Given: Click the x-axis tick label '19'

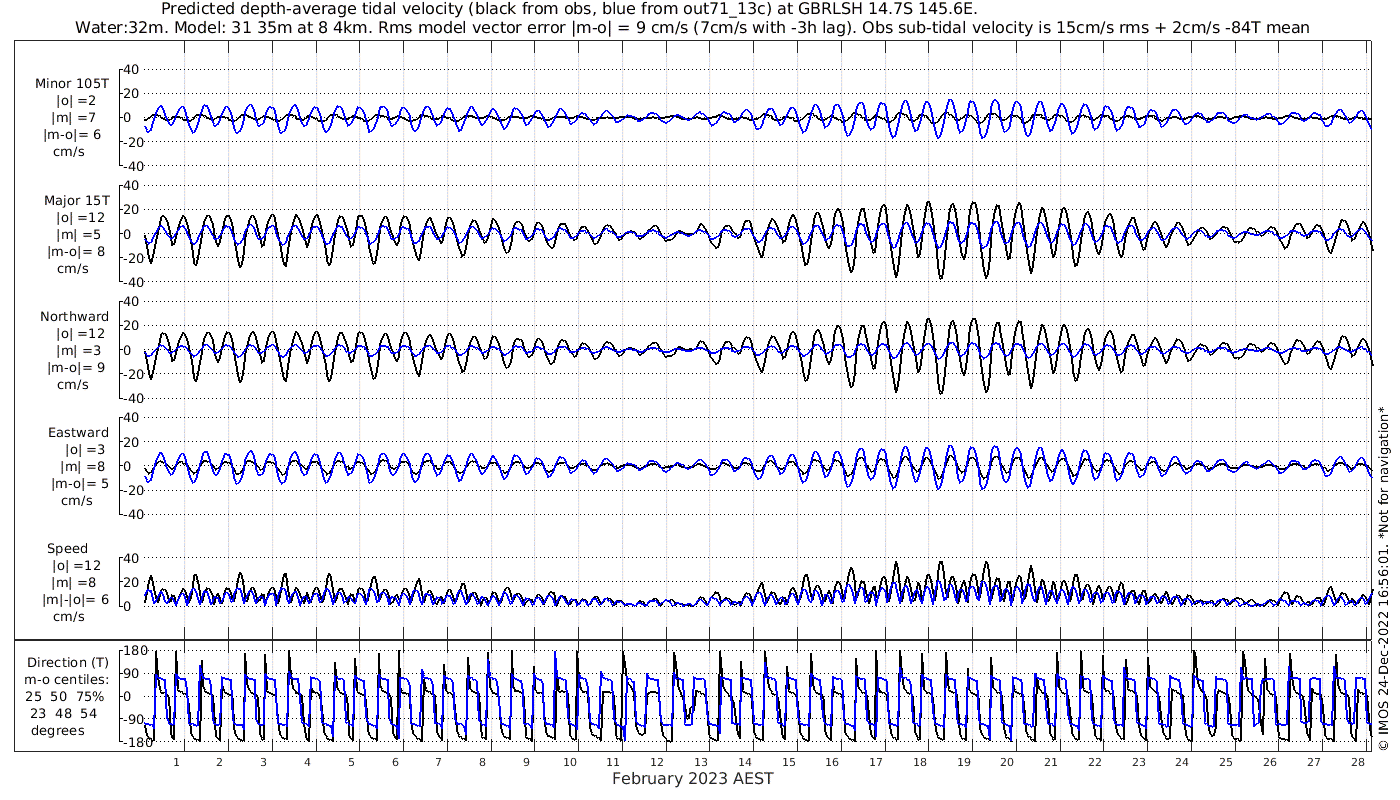Looking at the screenshot, I should [964, 762].
